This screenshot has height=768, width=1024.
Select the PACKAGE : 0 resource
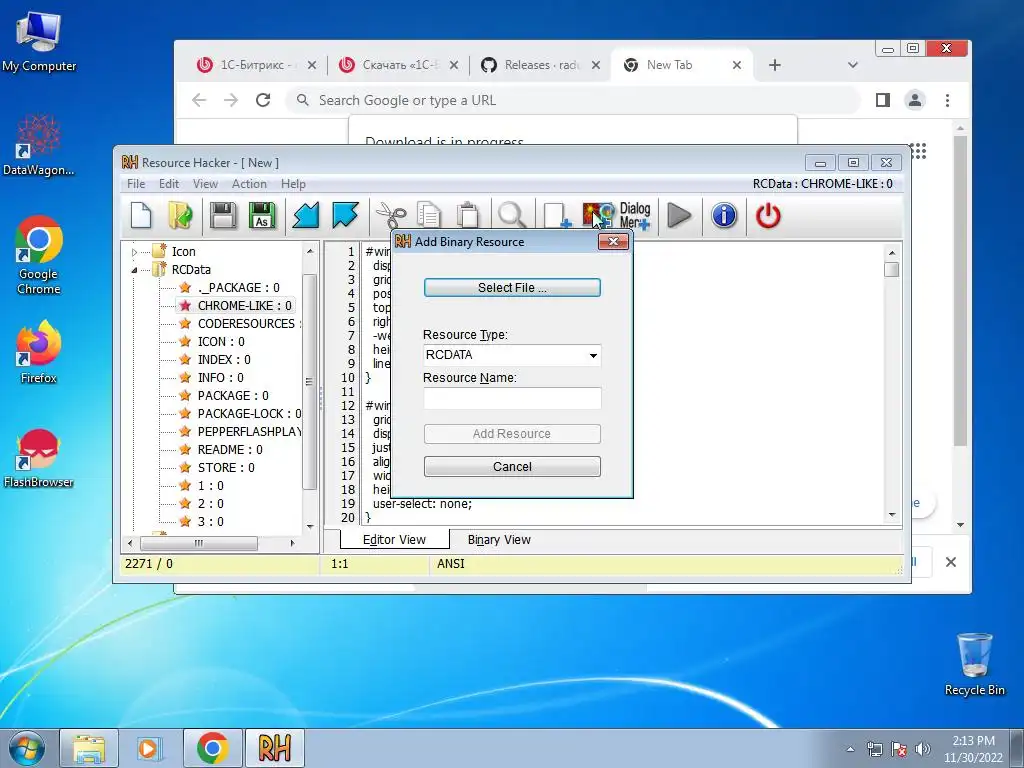click(233, 396)
